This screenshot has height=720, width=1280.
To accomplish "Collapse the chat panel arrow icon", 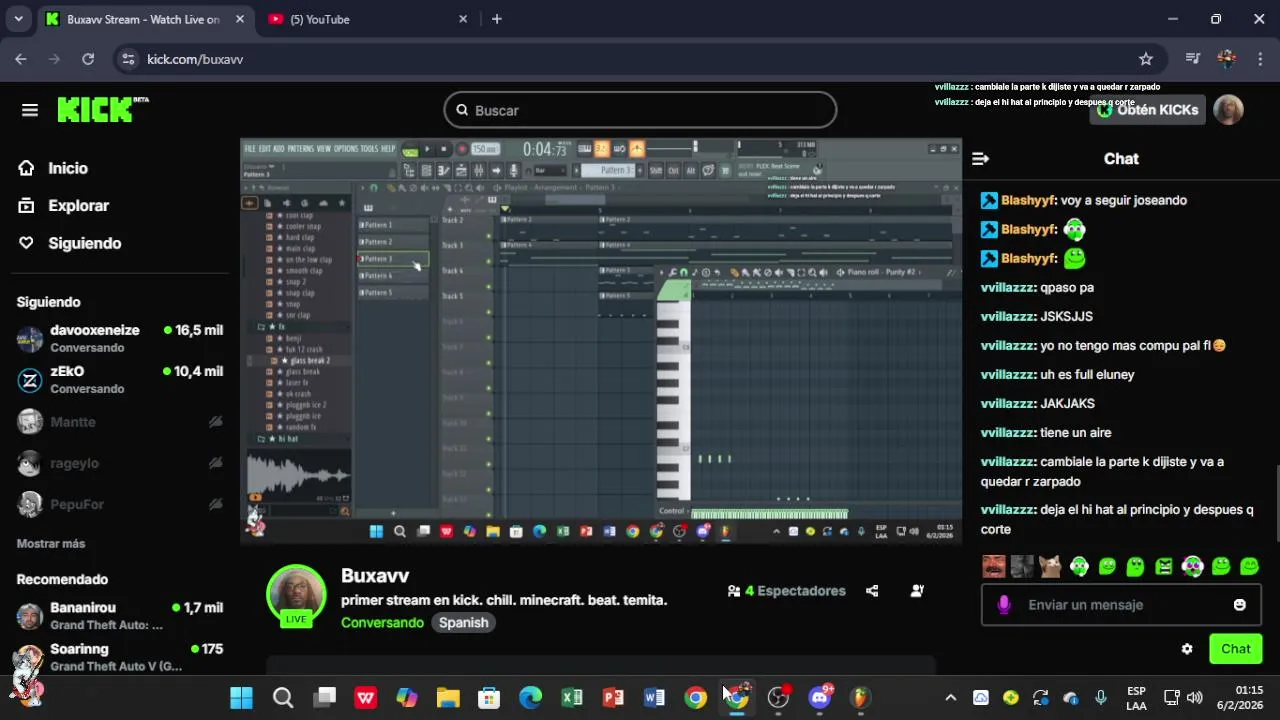I will point(980,159).
